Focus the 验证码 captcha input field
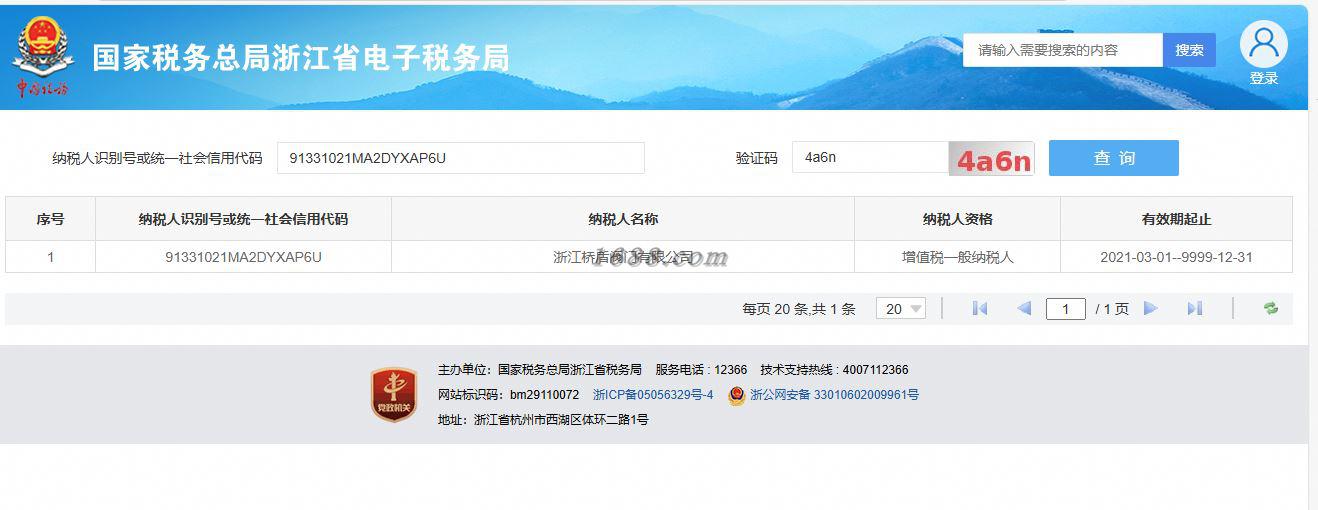This screenshot has height=510, width=1318. click(870, 158)
